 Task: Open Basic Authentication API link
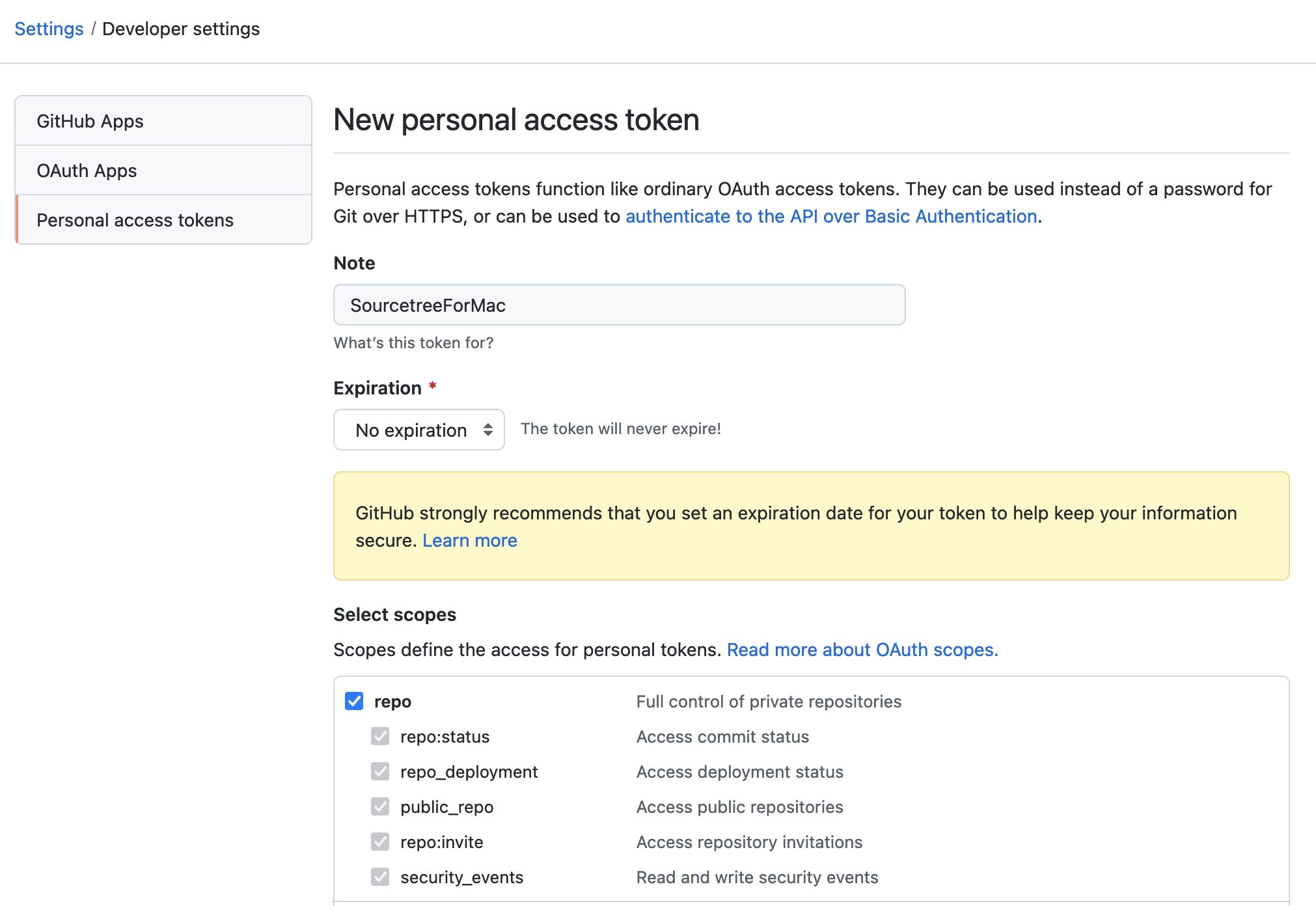point(831,216)
